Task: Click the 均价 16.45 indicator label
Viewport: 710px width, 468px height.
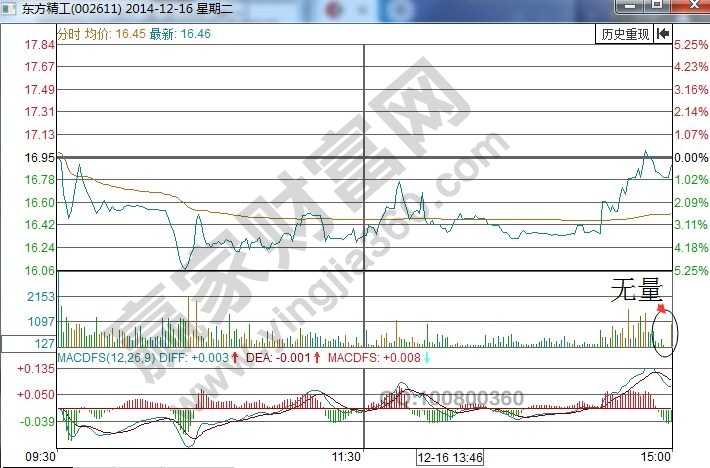Action: tap(118, 34)
